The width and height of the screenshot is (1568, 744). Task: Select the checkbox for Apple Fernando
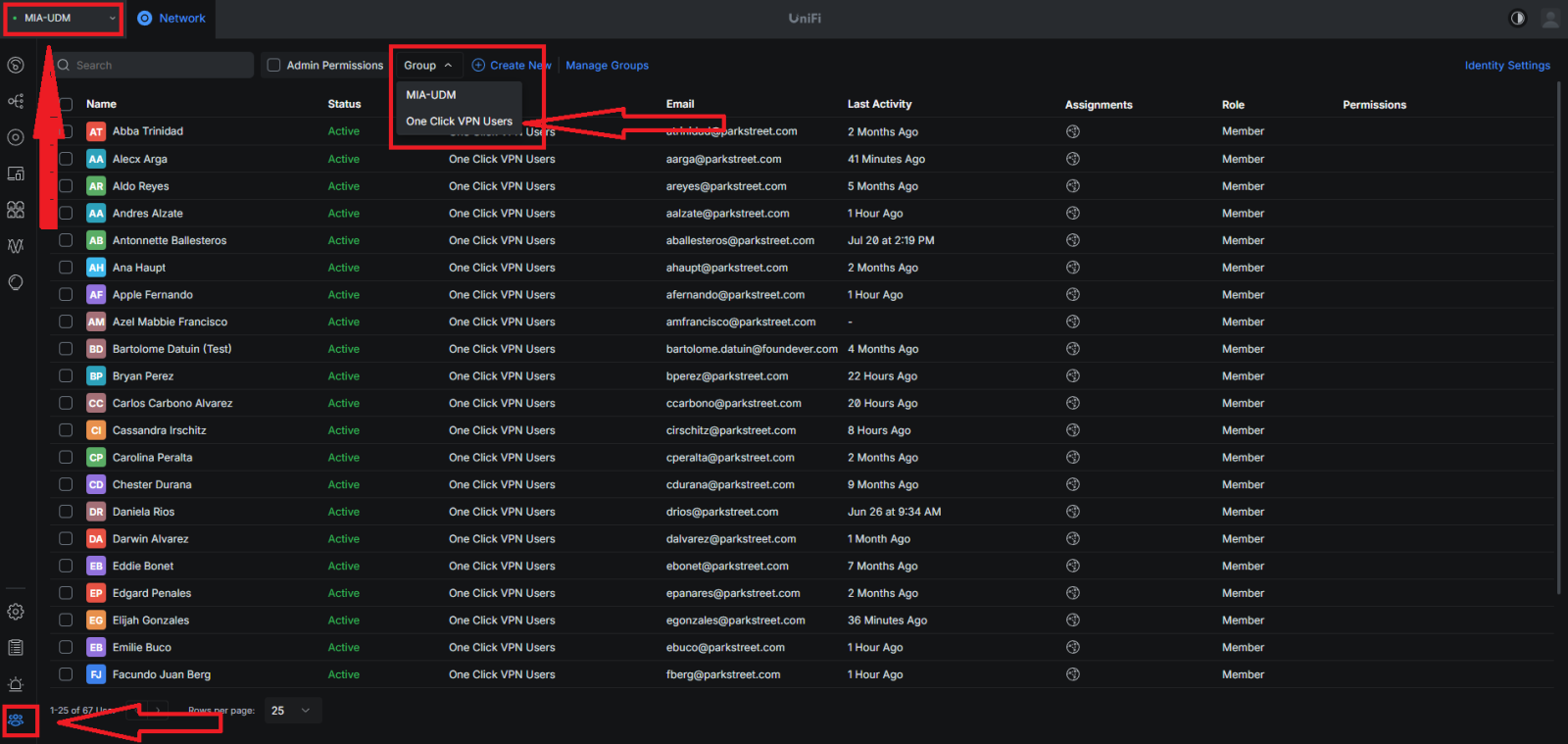pyautogui.click(x=66, y=294)
